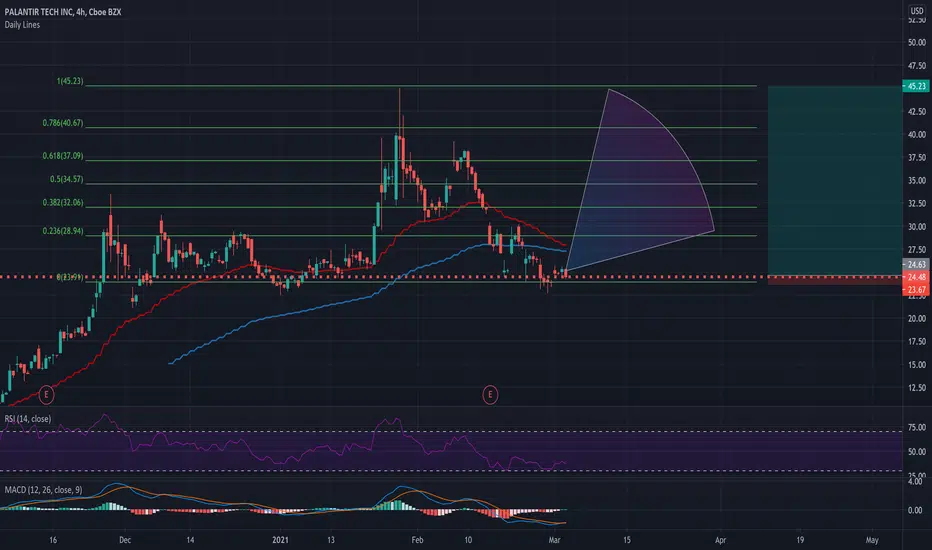Select the 1(45.23) Fibonacci level label
This screenshot has height=550, width=932.
tap(70, 81)
